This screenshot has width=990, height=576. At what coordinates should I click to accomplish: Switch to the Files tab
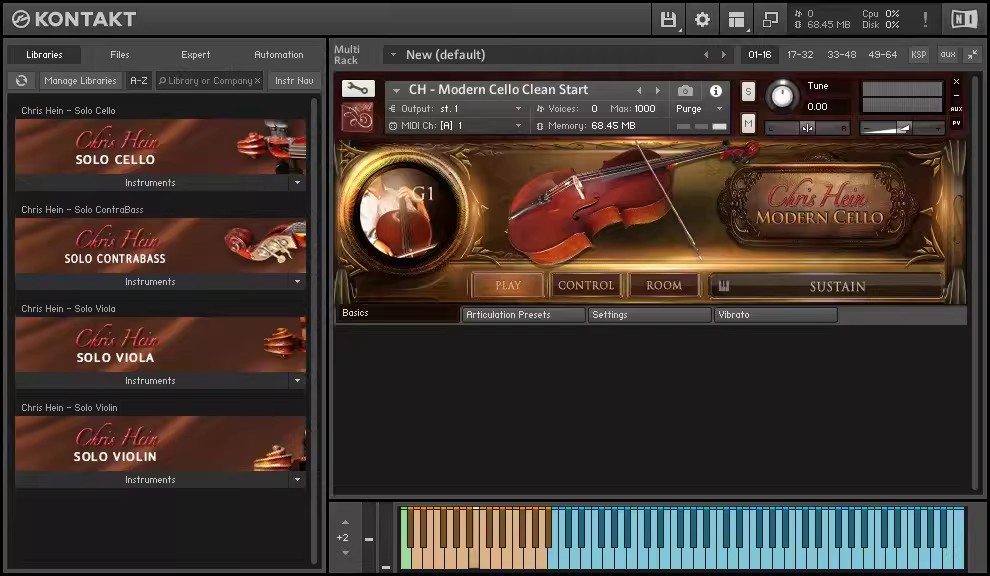click(x=119, y=55)
